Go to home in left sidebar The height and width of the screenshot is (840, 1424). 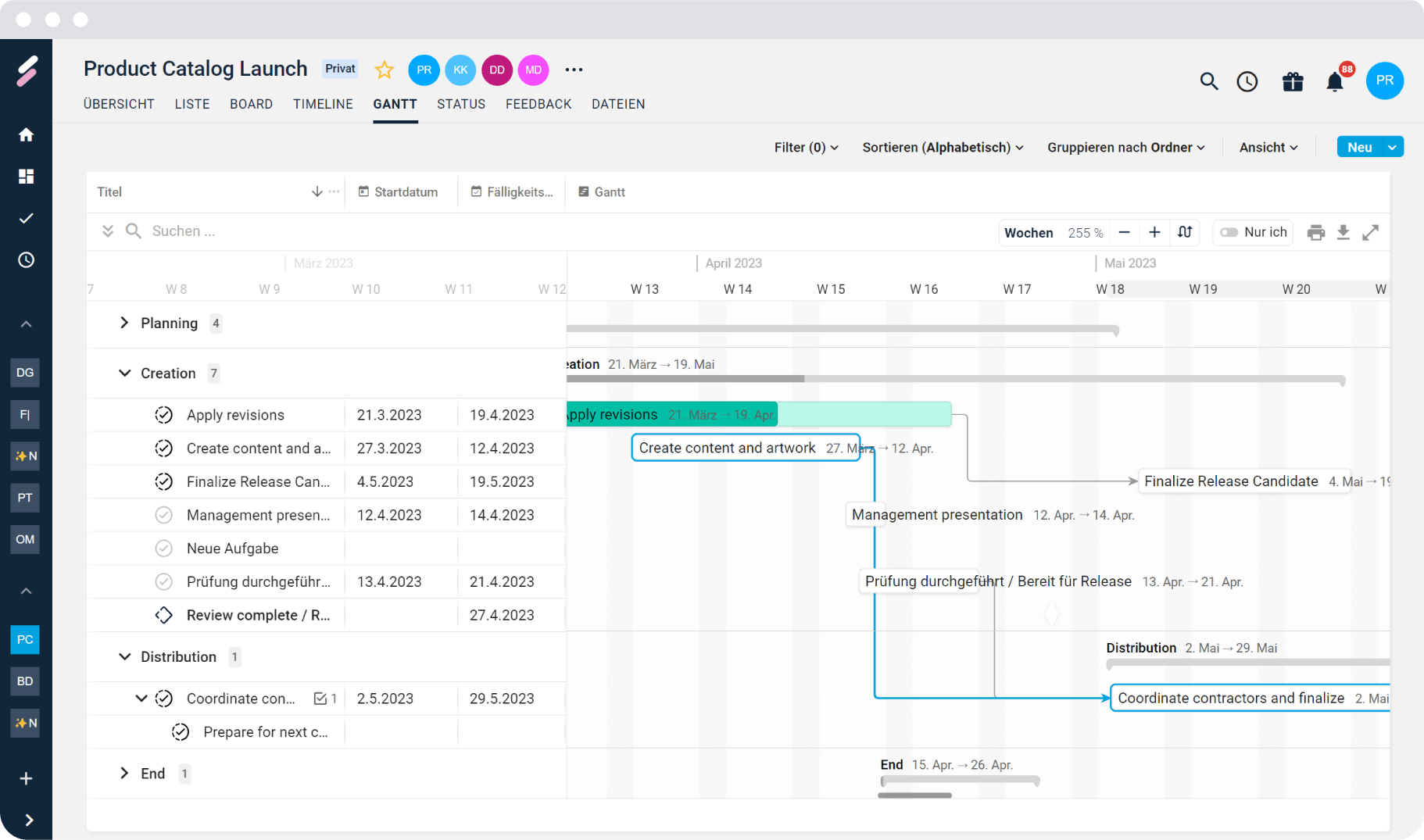pyautogui.click(x=26, y=135)
